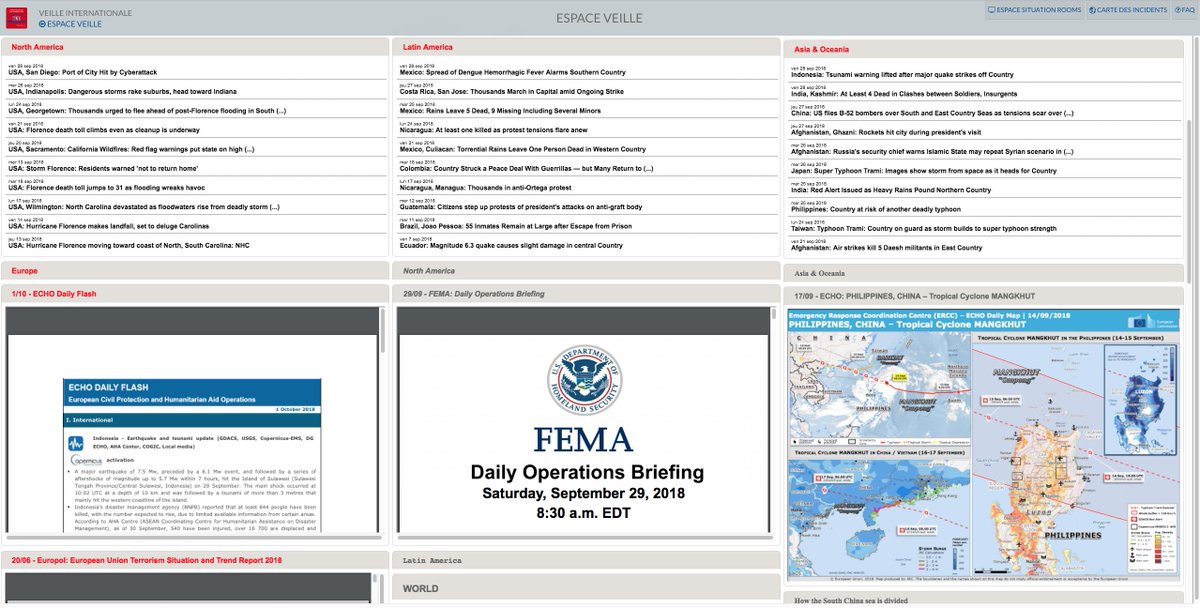Open Ecuador magnitude 6.3 quake headline
The width and height of the screenshot is (1200, 608).
[x=512, y=245]
